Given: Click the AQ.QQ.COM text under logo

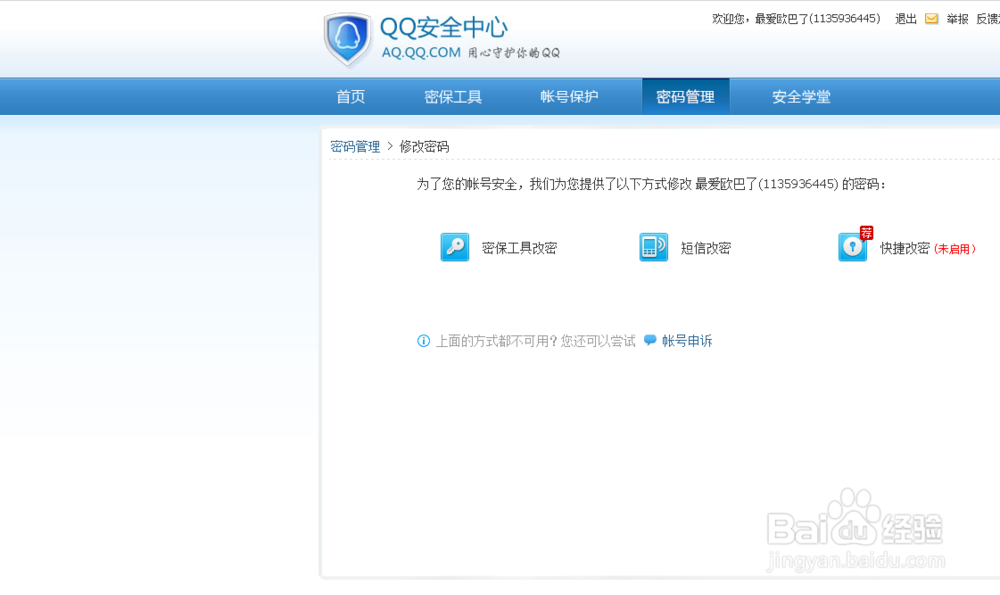Looking at the screenshot, I should pos(421,52).
